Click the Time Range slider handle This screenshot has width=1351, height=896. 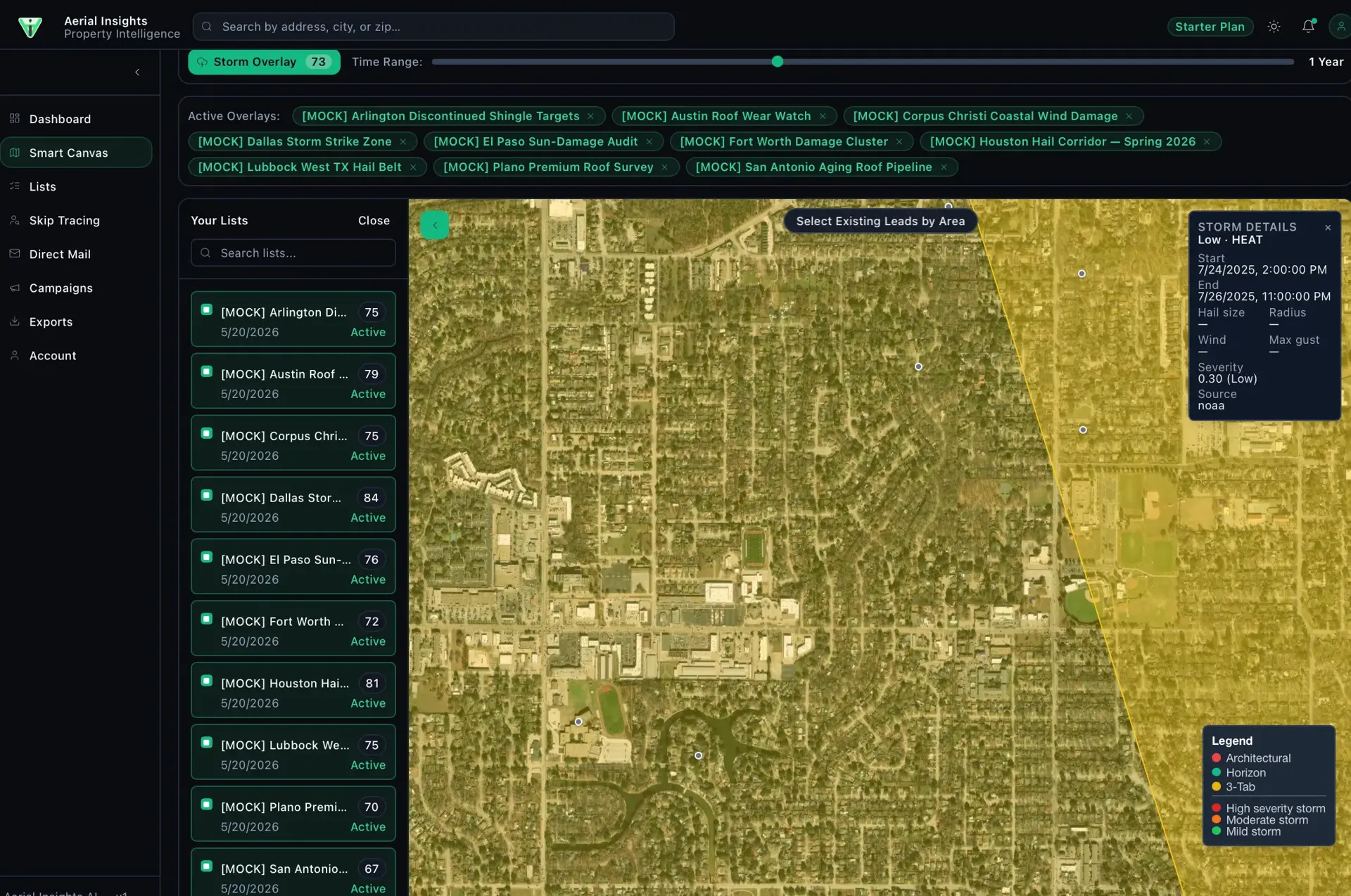(777, 62)
